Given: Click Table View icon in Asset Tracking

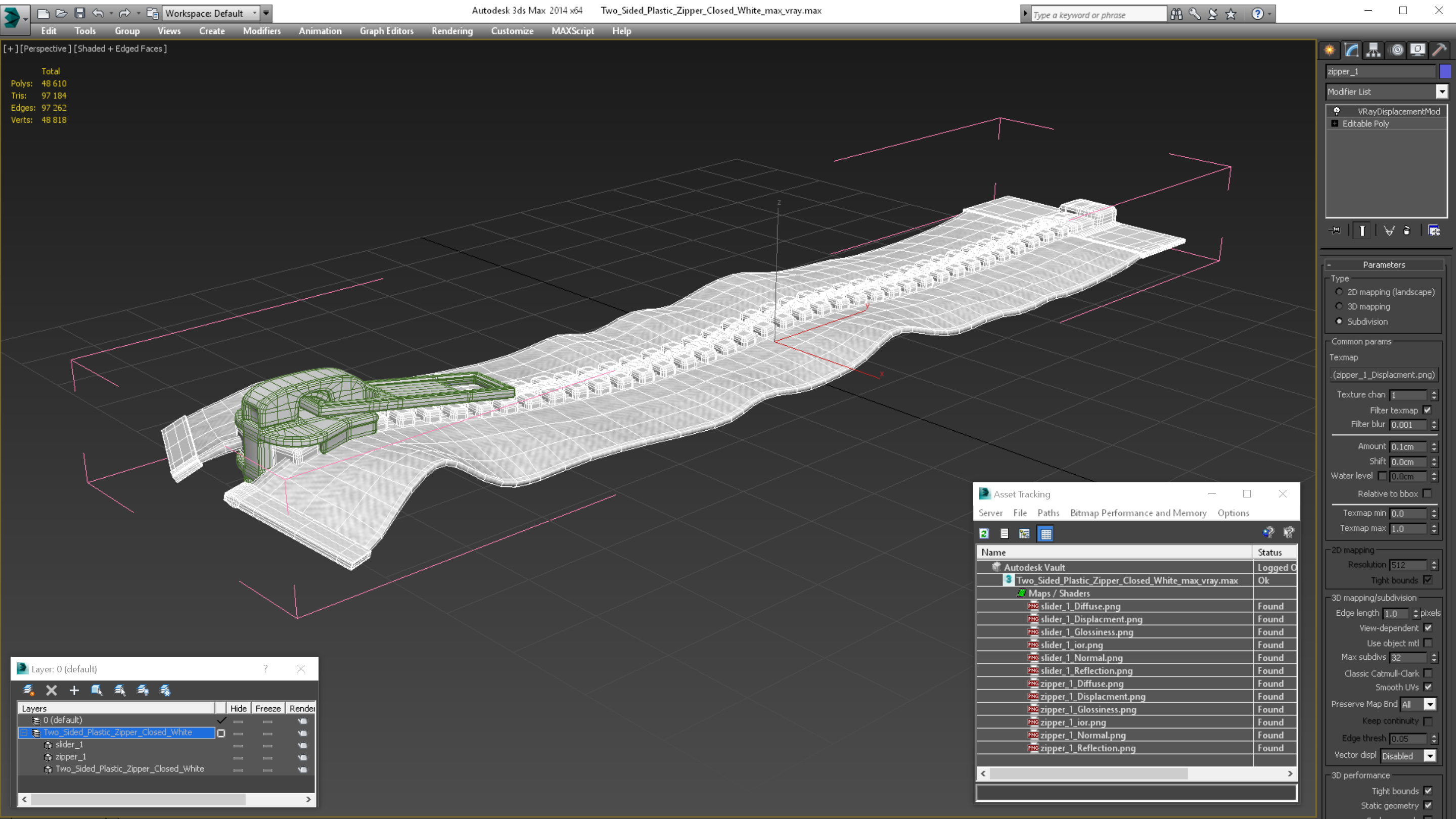Looking at the screenshot, I should [1045, 533].
